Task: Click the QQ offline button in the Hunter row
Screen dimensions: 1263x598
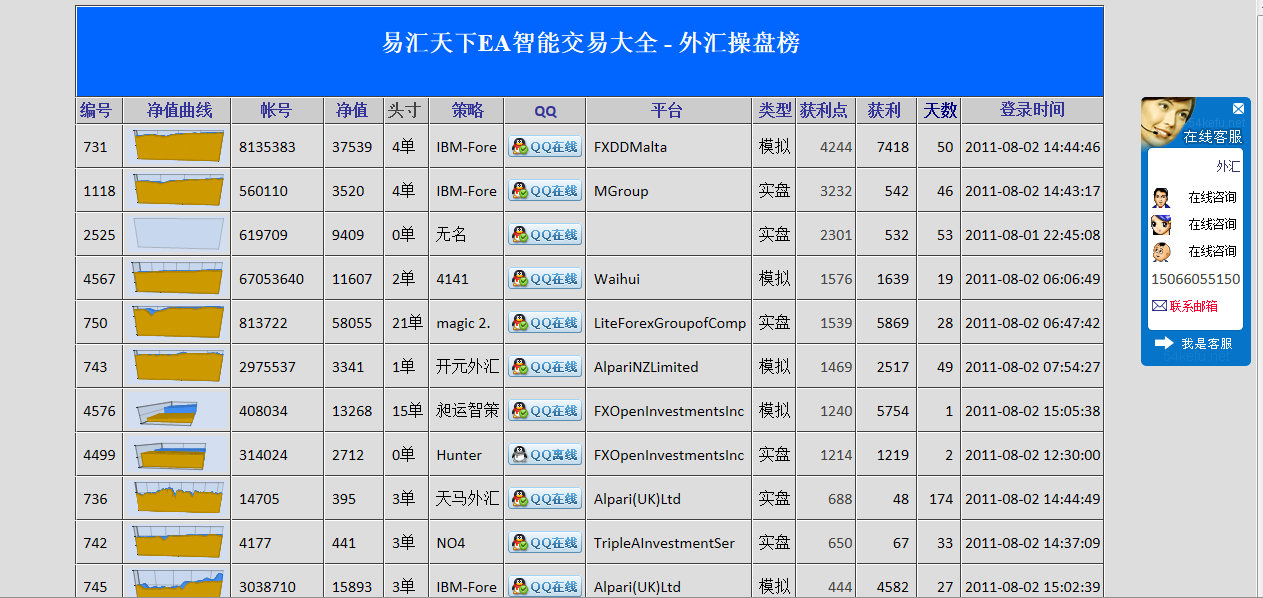Action: tap(545, 455)
